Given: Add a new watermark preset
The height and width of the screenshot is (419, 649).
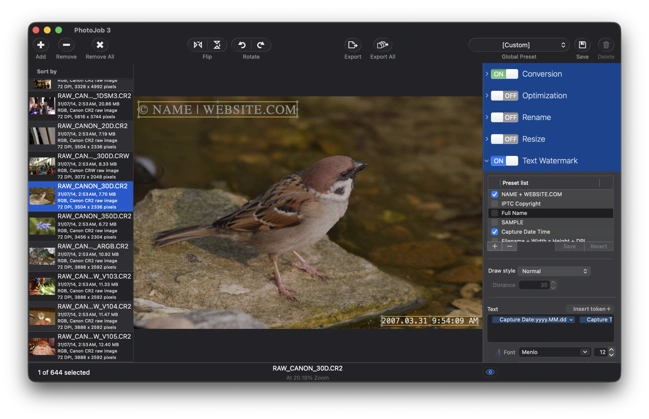Looking at the screenshot, I should (495, 246).
